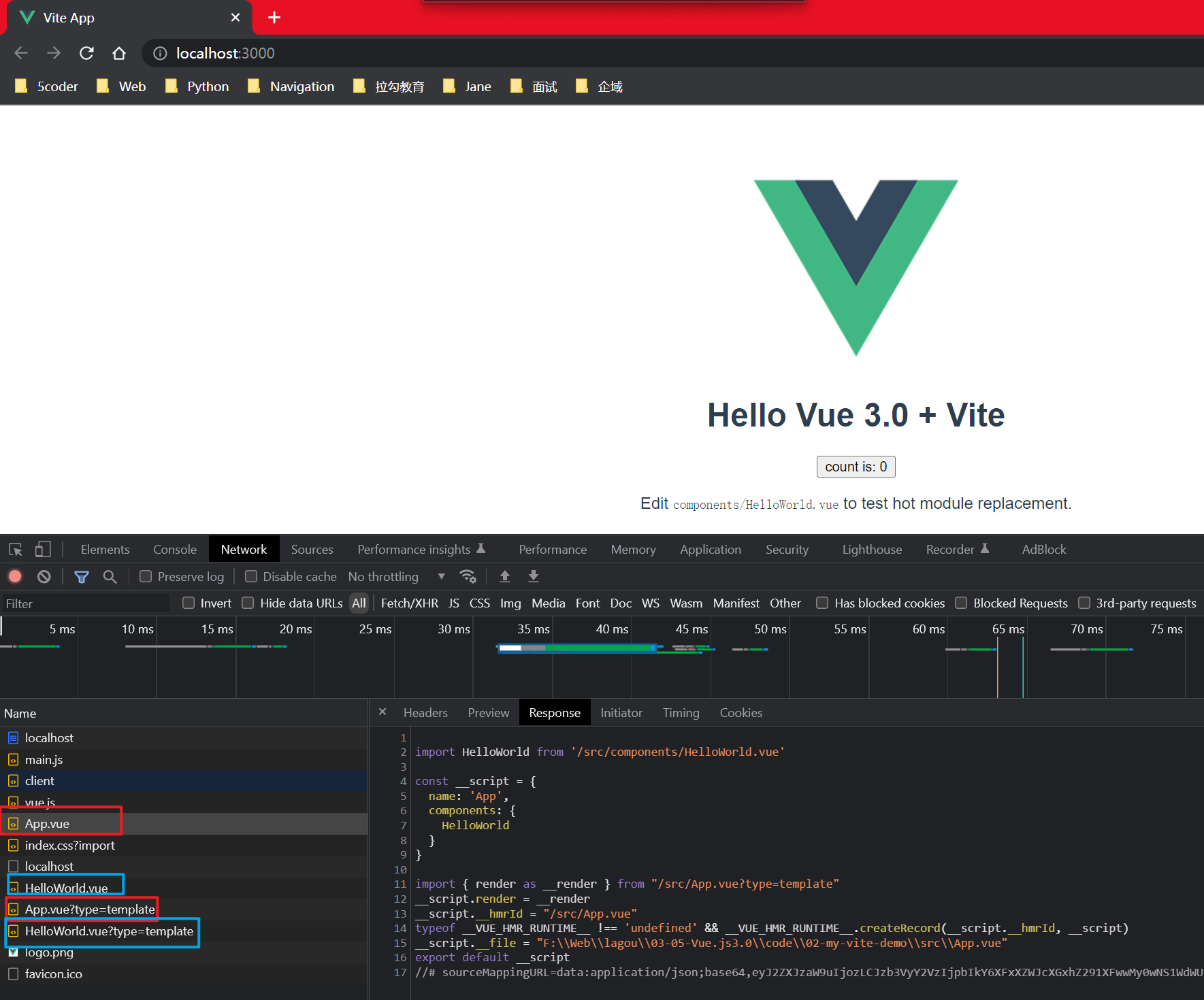Activate the inspect element picker
Viewport: 1204px width, 1000px height.
click(16, 549)
